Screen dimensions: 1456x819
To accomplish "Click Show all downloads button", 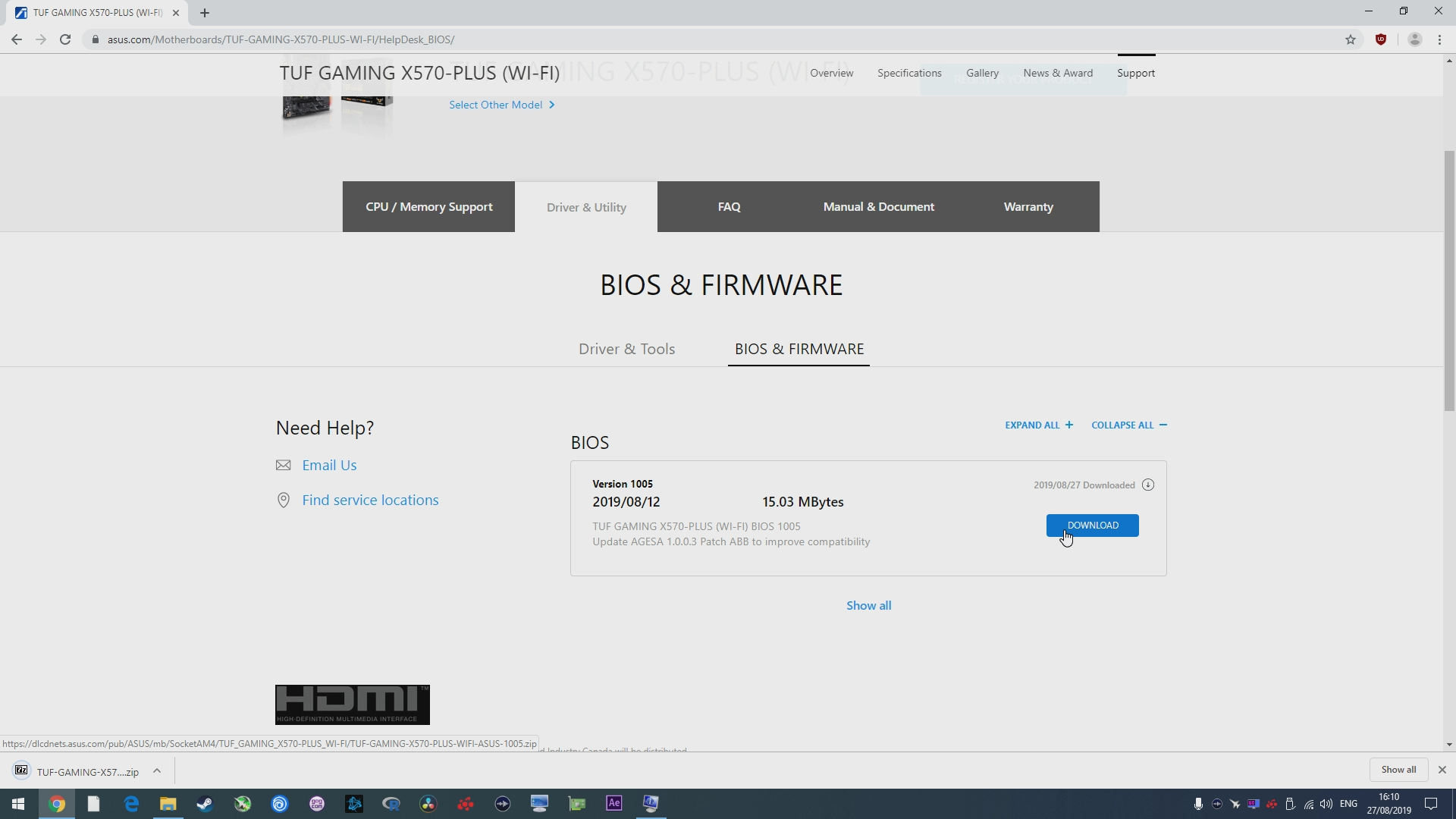I will (x=1398, y=770).
